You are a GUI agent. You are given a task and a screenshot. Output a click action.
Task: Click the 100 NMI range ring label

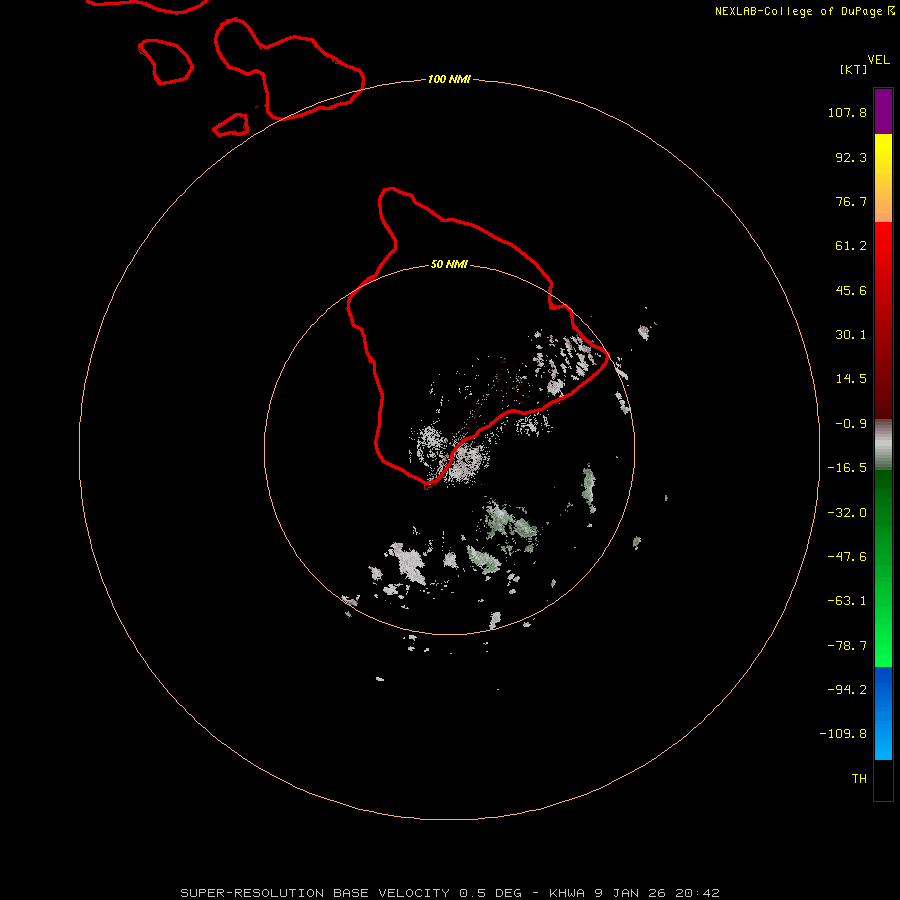(449, 79)
